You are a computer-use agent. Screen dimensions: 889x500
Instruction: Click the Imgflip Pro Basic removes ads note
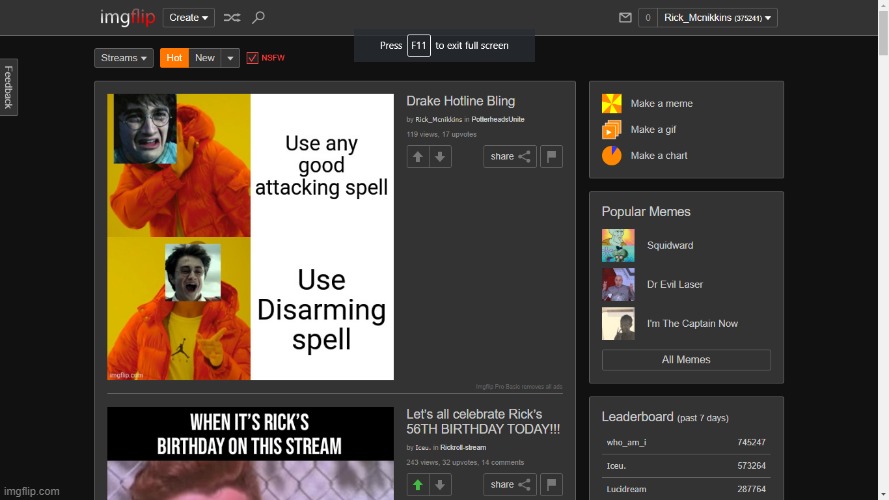[519, 387]
